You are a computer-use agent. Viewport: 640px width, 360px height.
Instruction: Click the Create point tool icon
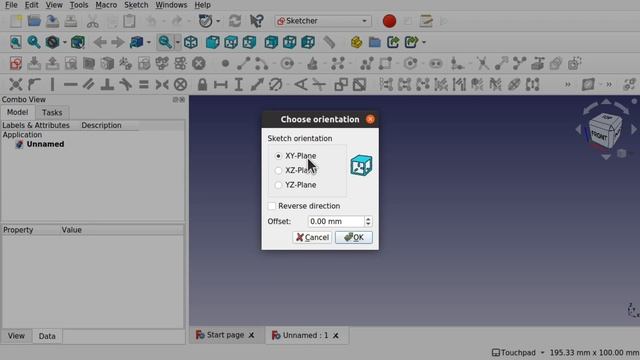[225, 63]
